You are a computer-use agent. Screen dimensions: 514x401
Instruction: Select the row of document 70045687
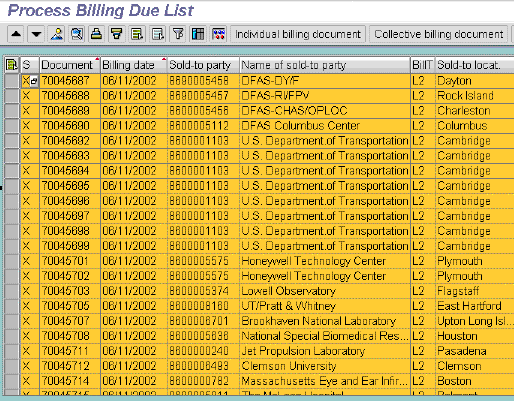tap(12, 81)
